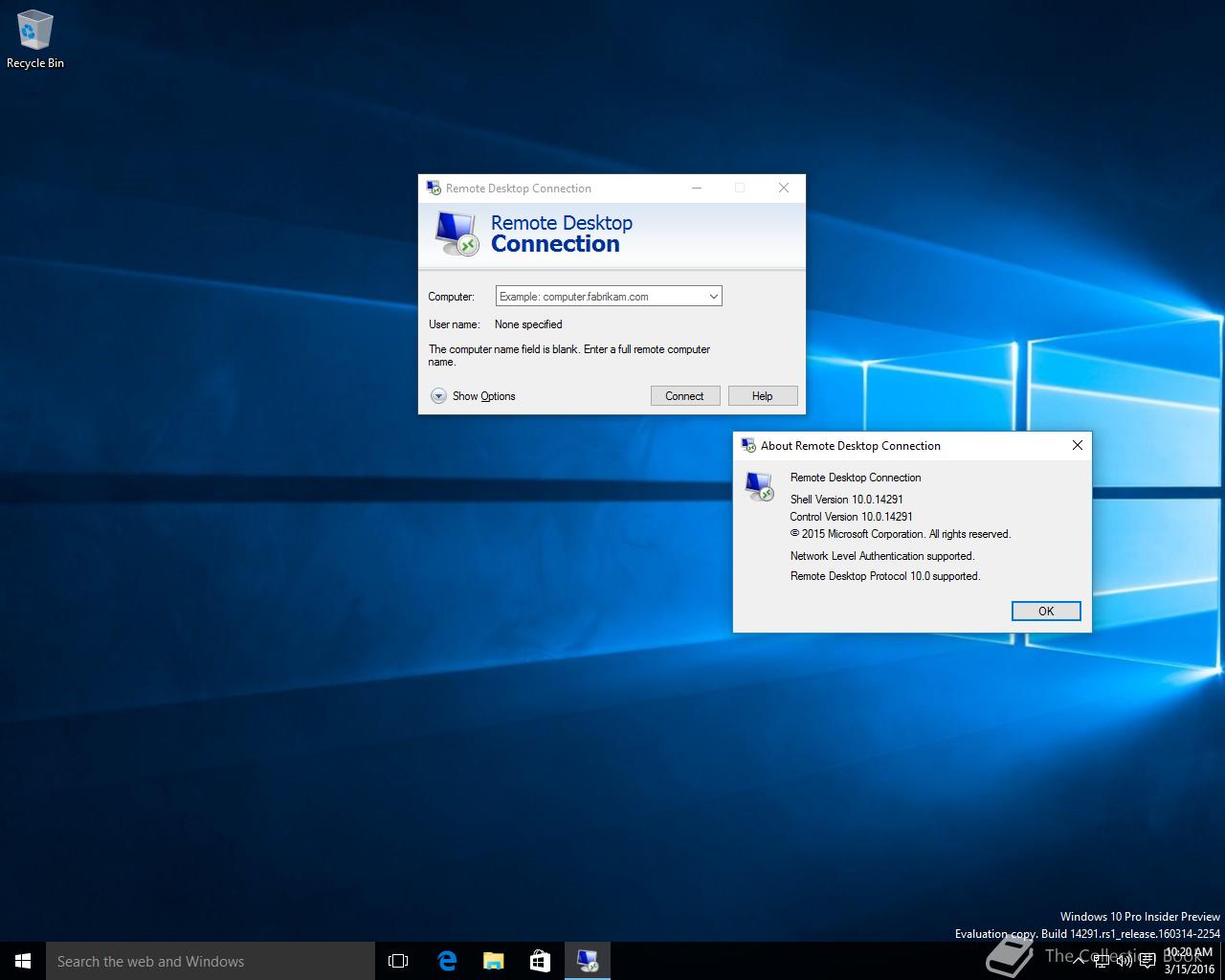This screenshot has width=1225, height=980.
Task: Click OK in About Remote Desktop Connection
Action: click(1046, 611)
